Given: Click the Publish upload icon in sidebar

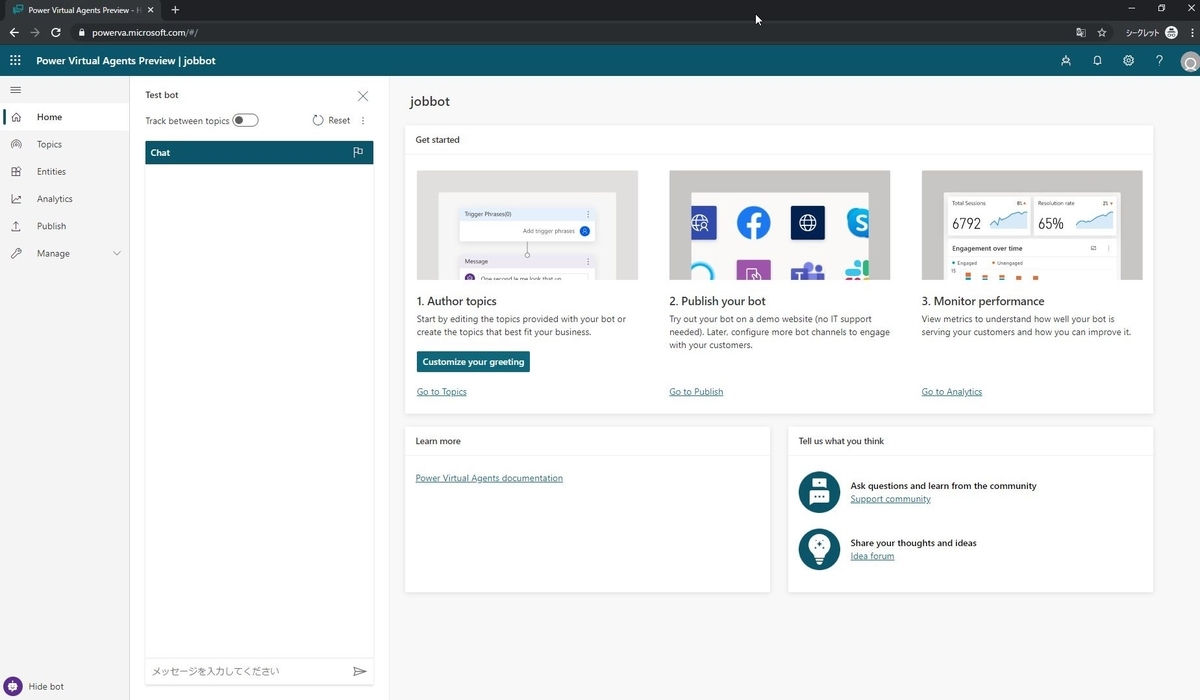Looking at the screenshot, I should click(x=16, y=226).
